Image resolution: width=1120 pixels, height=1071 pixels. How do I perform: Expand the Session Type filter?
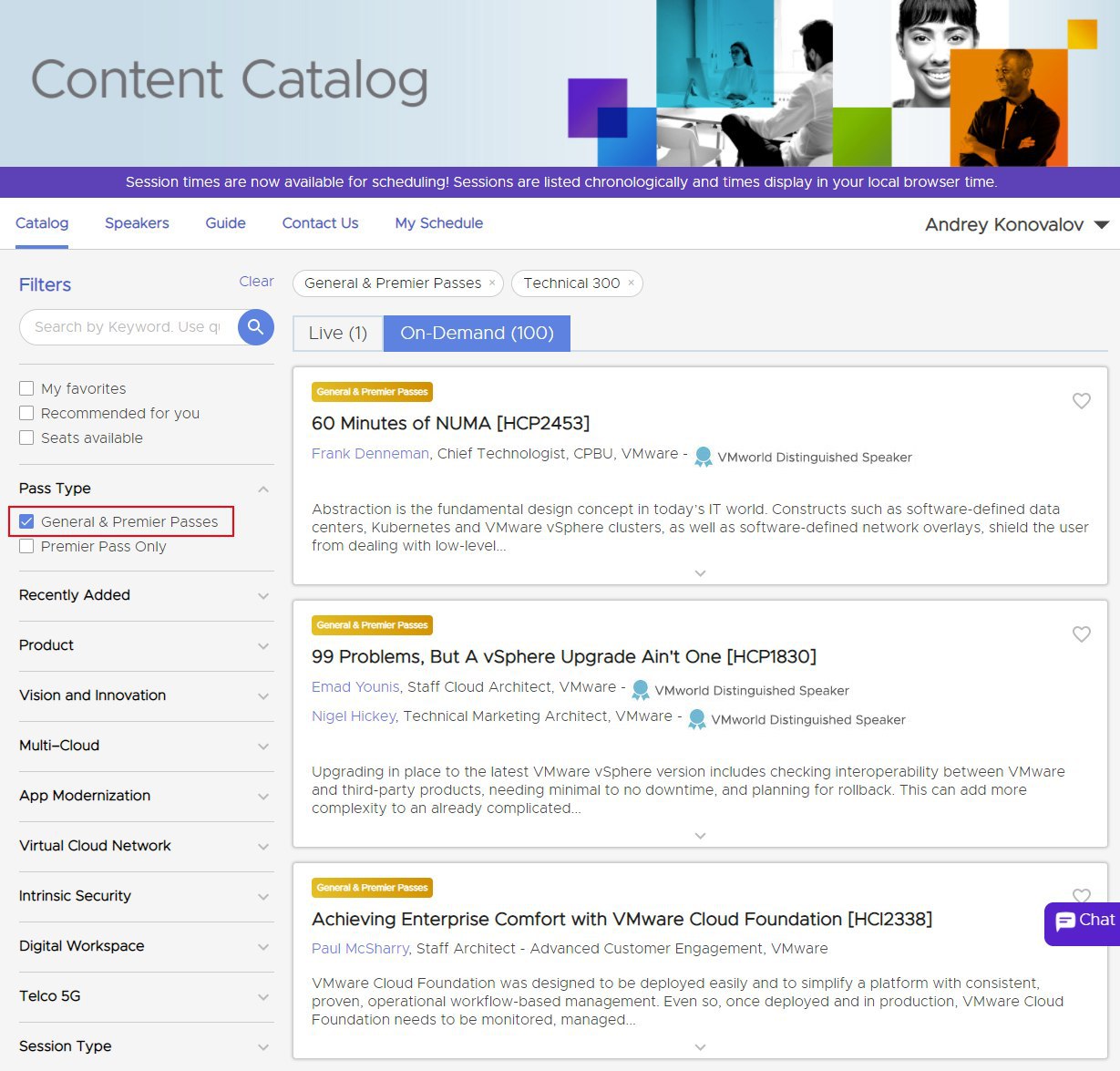[x=263, y=1047]
